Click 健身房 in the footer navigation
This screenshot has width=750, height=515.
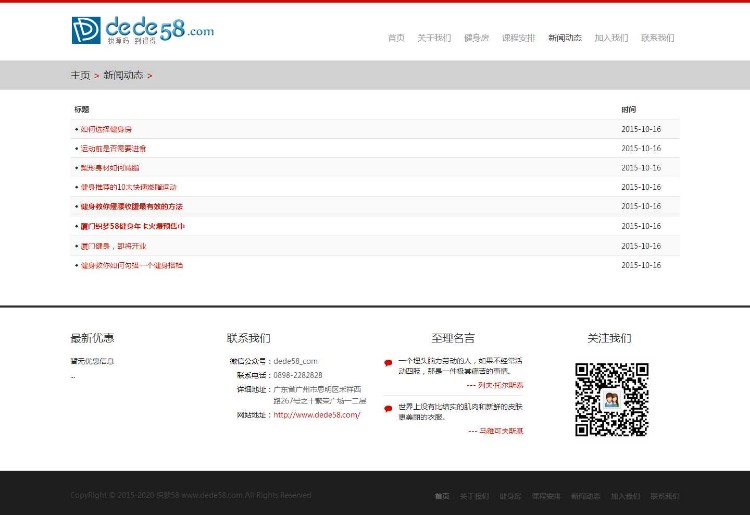[x=510, y=496]
